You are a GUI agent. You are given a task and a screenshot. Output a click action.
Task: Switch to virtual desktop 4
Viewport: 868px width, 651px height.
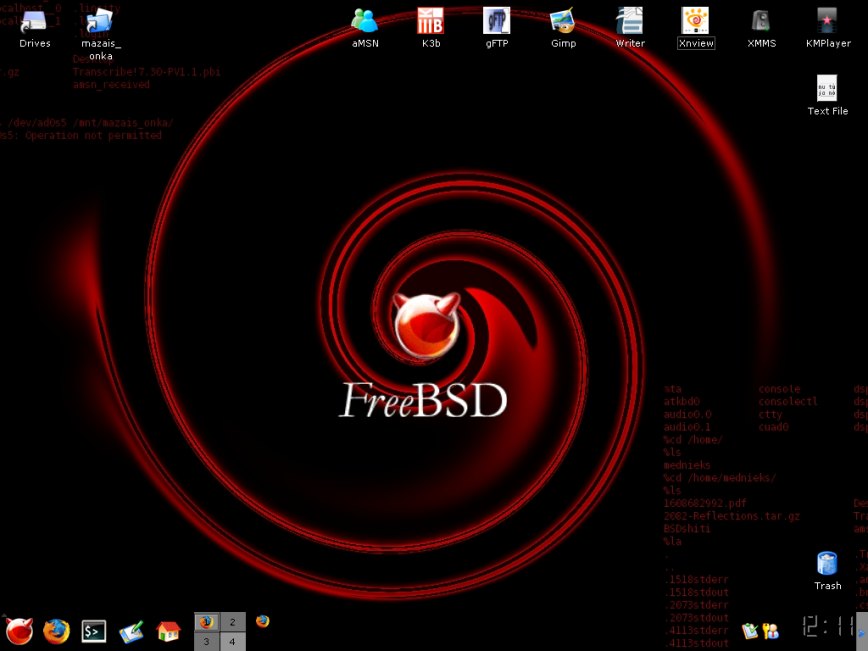232,642
